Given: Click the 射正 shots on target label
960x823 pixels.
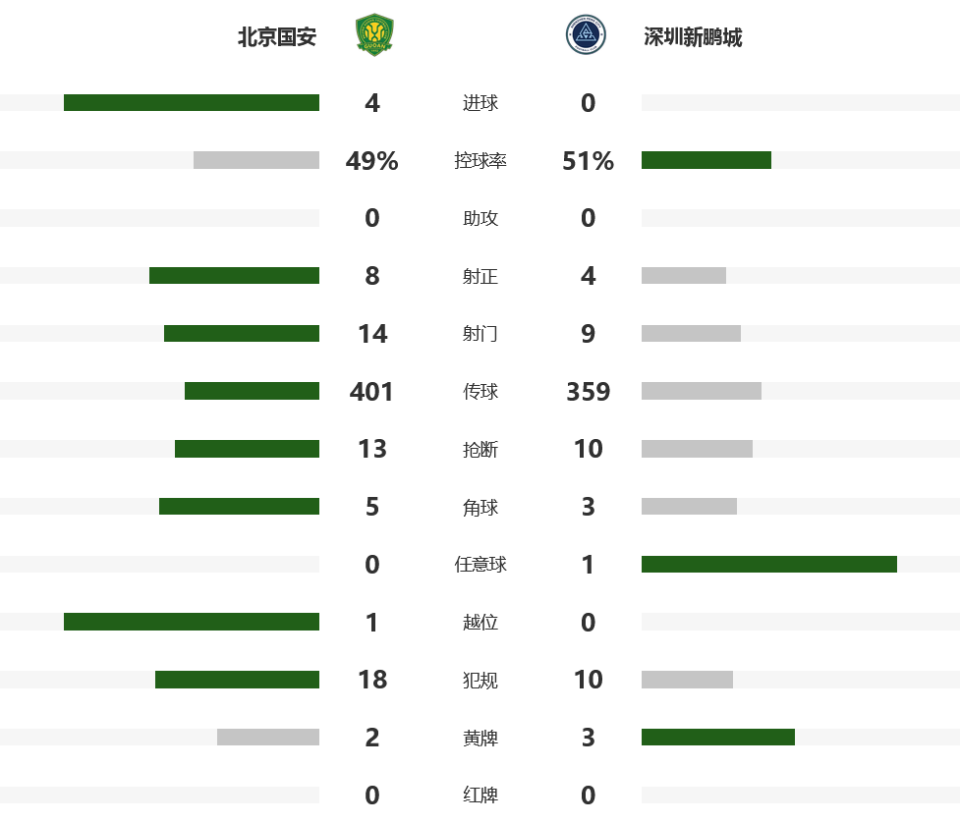Looking at the screenshot, I should pyautogui.click(x=480, y=276).
